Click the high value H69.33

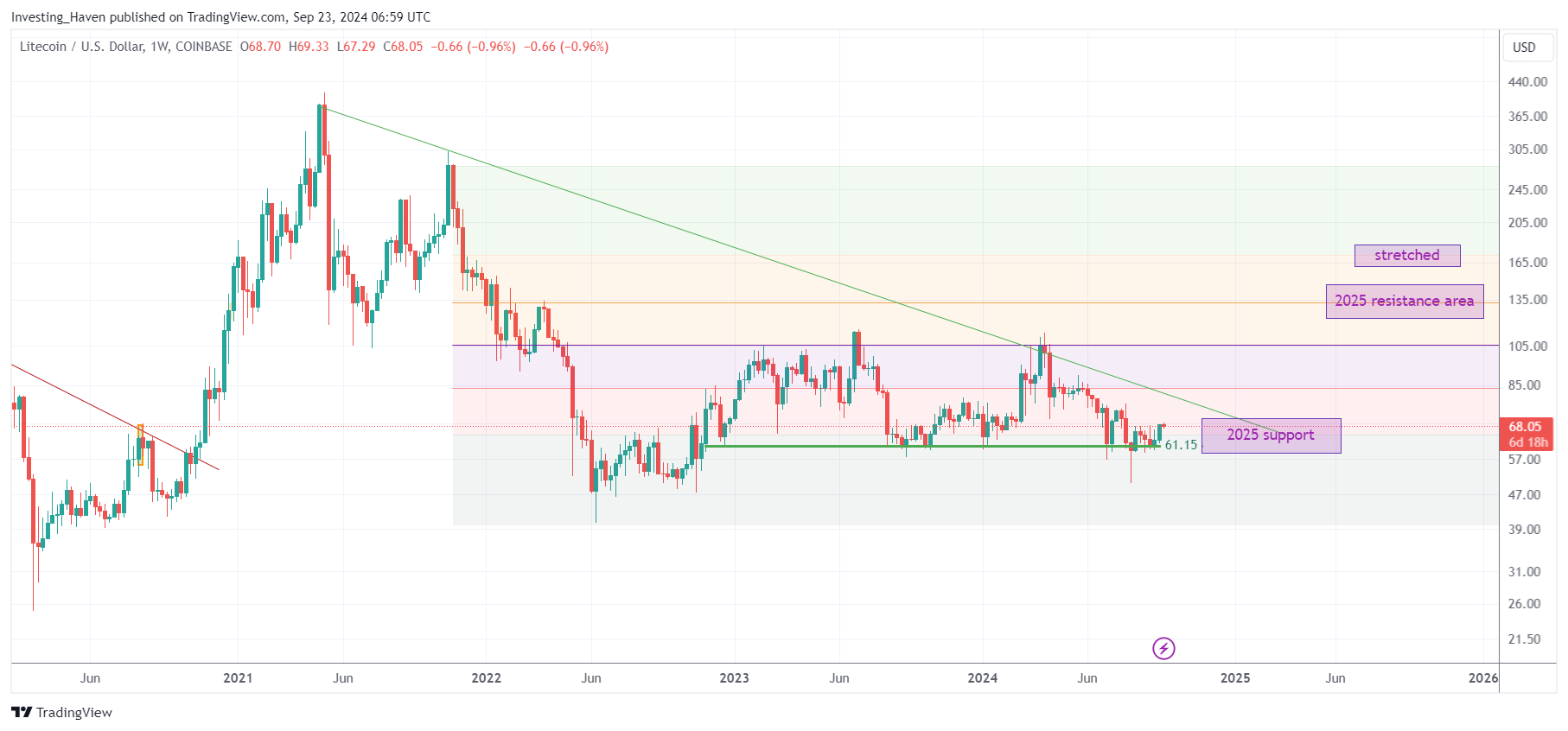[x=309, y=47]
